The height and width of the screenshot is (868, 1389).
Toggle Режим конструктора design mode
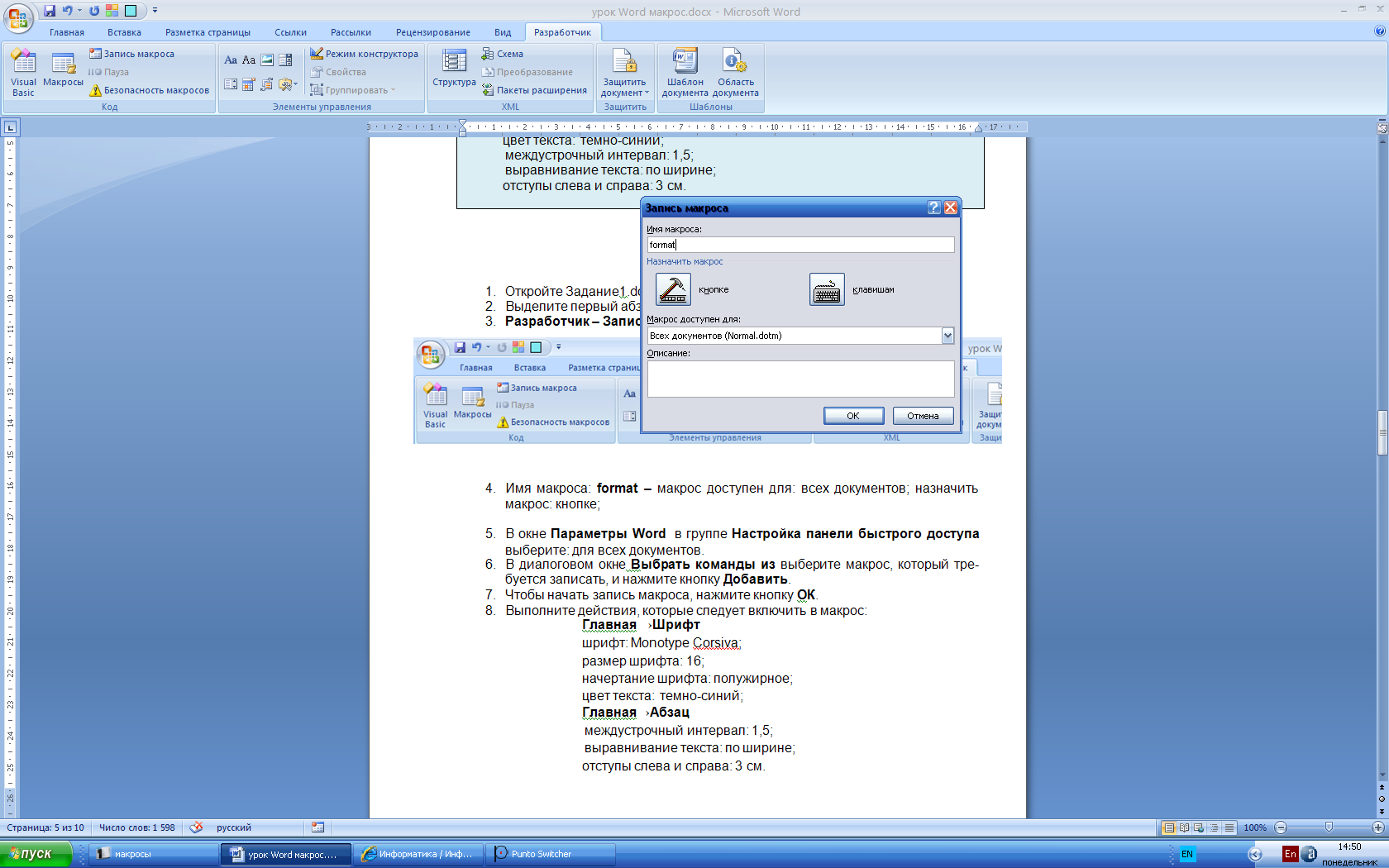[x=365, y=54]
